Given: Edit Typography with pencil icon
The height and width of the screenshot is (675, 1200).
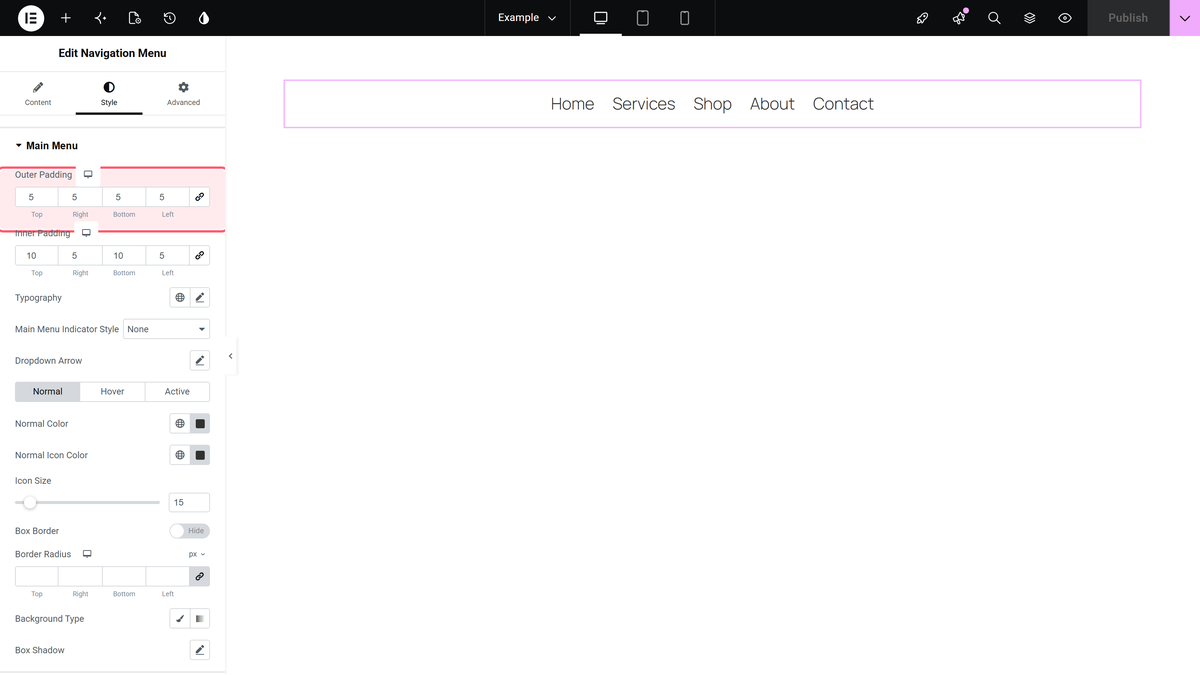Looking at the screenshot, I should pyautogui.click(x=200, y=298).
